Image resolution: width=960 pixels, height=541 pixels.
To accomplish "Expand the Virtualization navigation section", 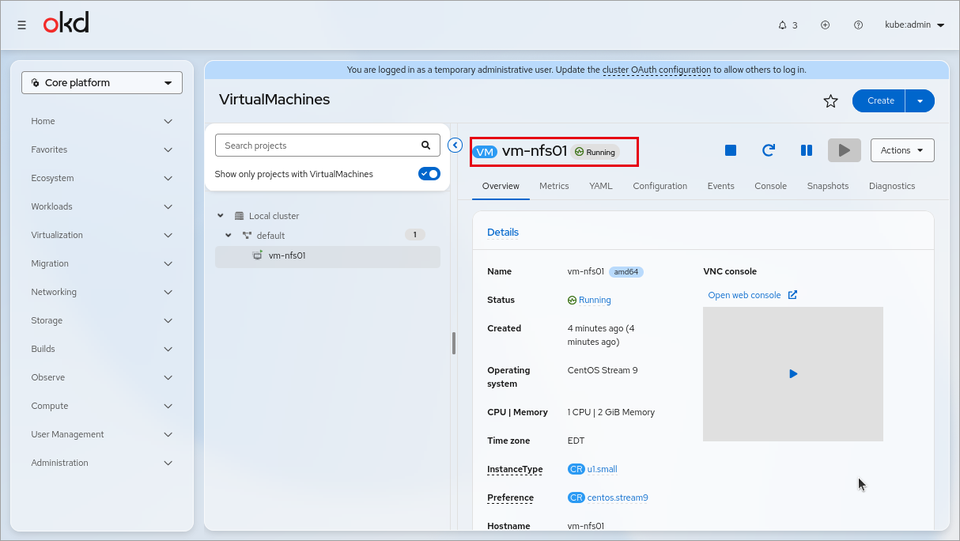I will 102,235.
